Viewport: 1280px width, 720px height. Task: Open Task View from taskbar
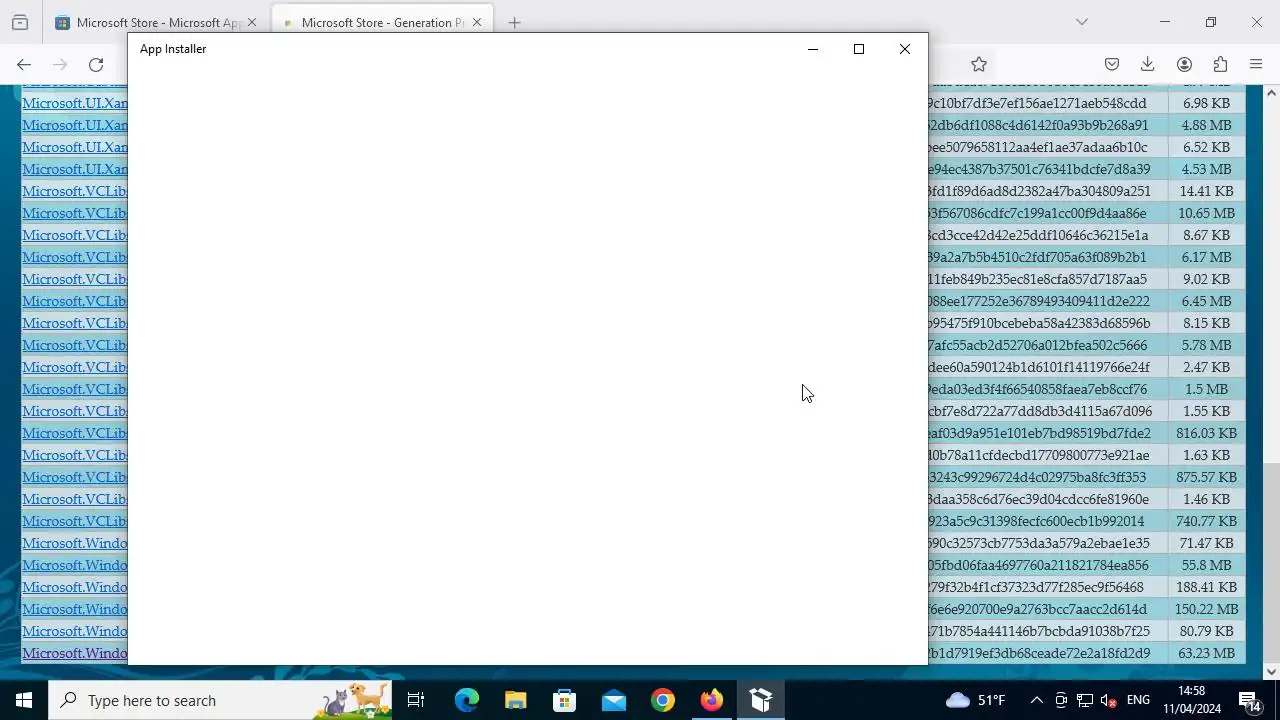(x=416, y=700)
